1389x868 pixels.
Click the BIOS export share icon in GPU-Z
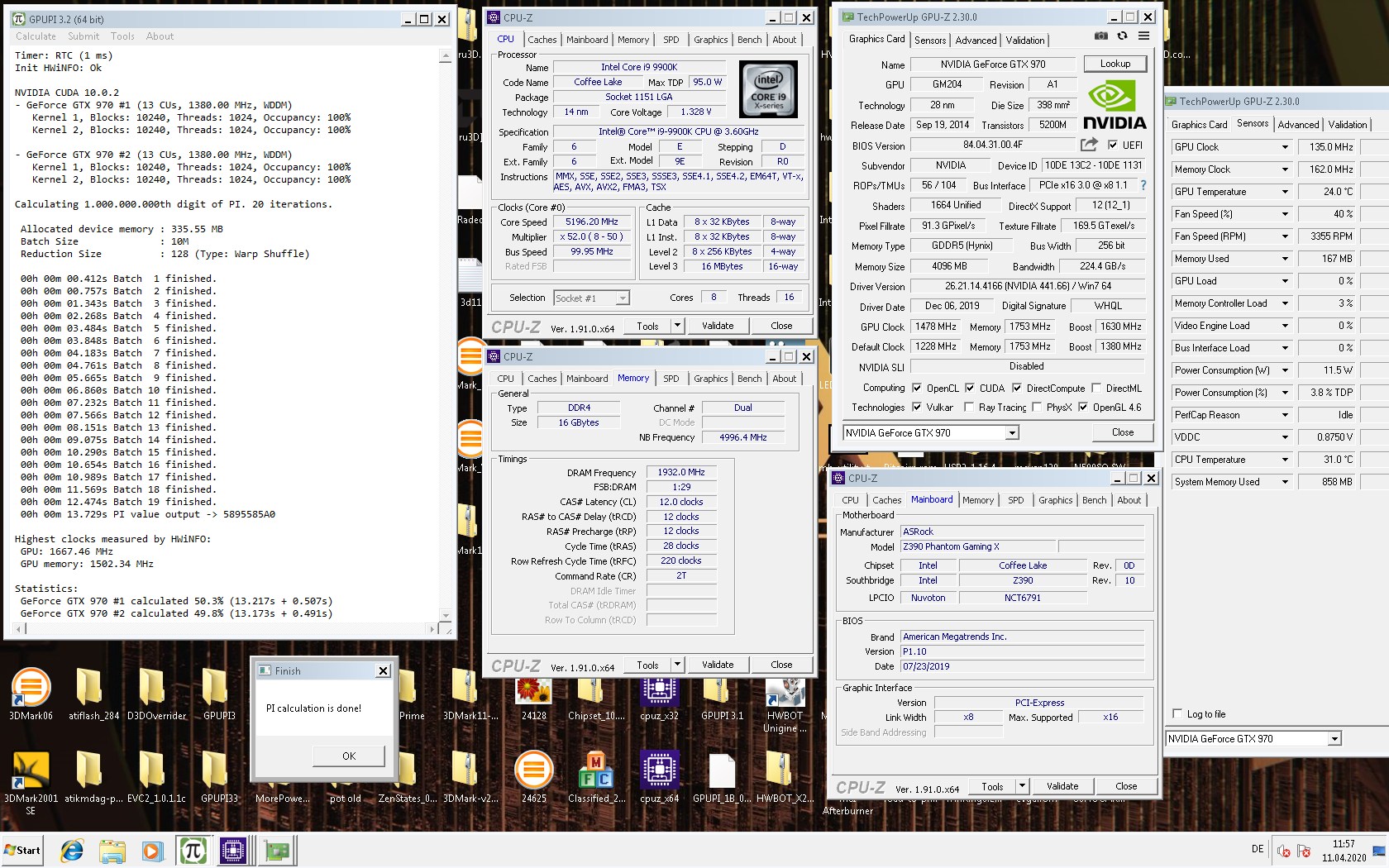tap(1089, 145)
